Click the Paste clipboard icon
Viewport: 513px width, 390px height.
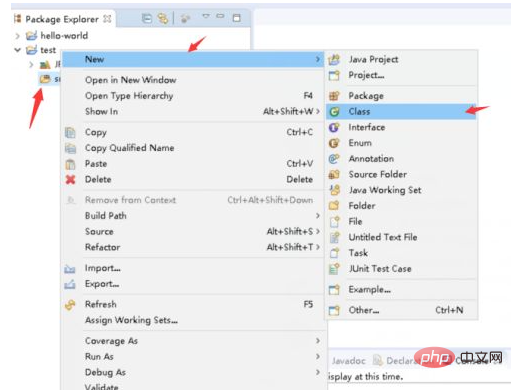pyautogui.click(x=70, y=164)
